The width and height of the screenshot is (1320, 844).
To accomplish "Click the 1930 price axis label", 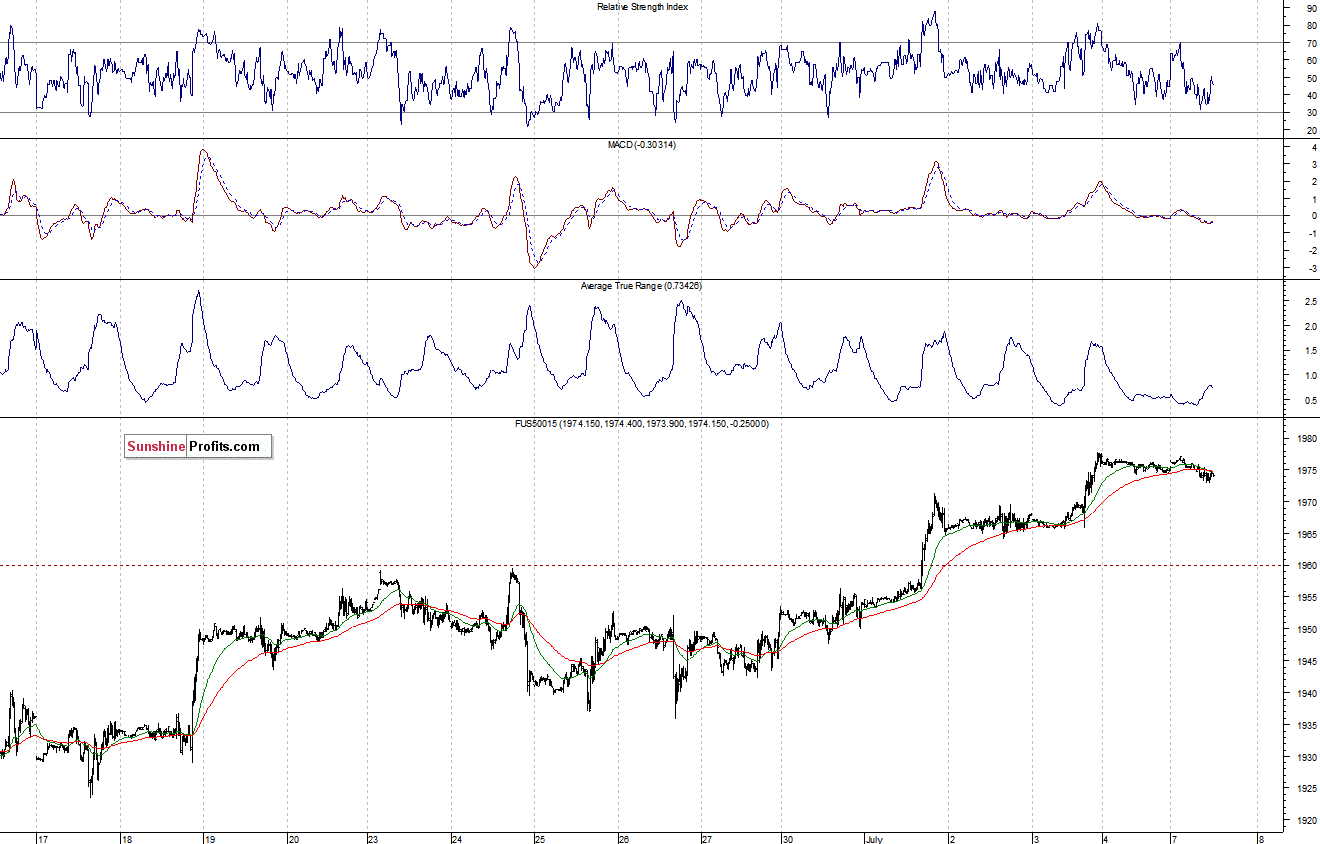I will (x=1306, y=758).
